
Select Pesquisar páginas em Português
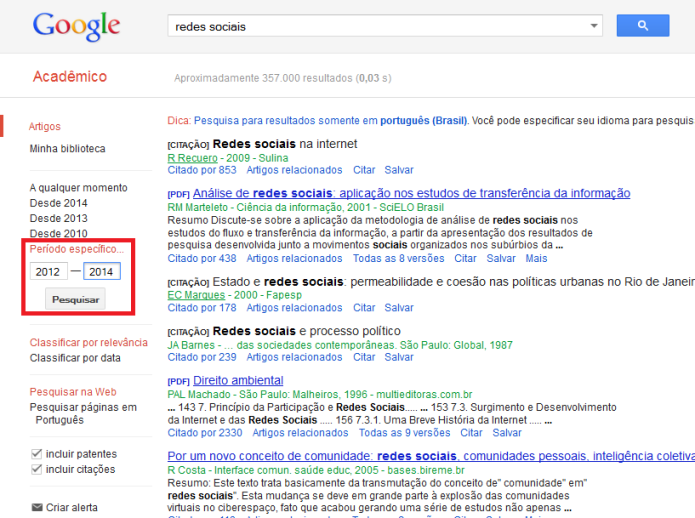pos(83,413)
